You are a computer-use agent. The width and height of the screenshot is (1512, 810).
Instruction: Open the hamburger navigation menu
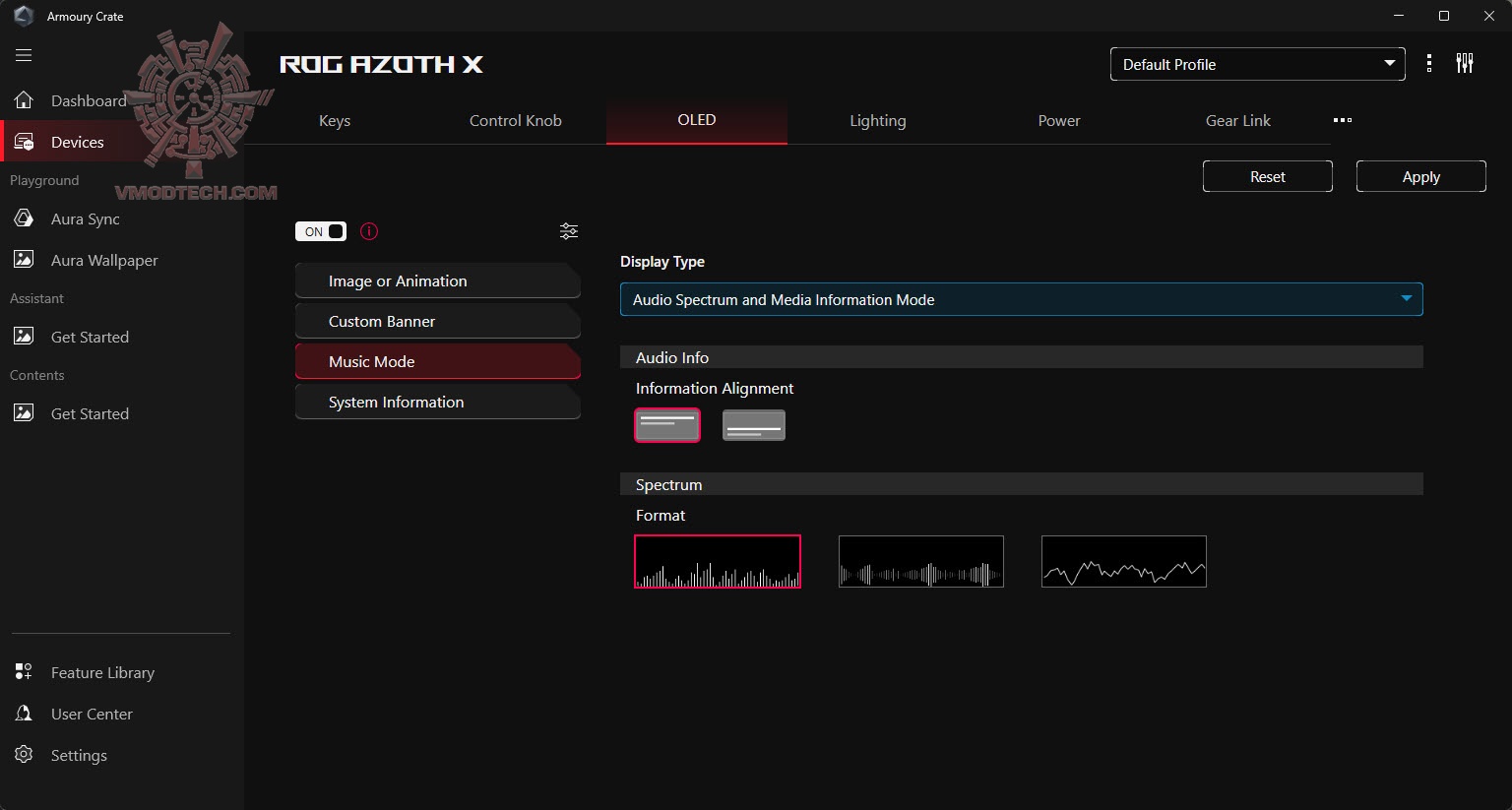24,55
